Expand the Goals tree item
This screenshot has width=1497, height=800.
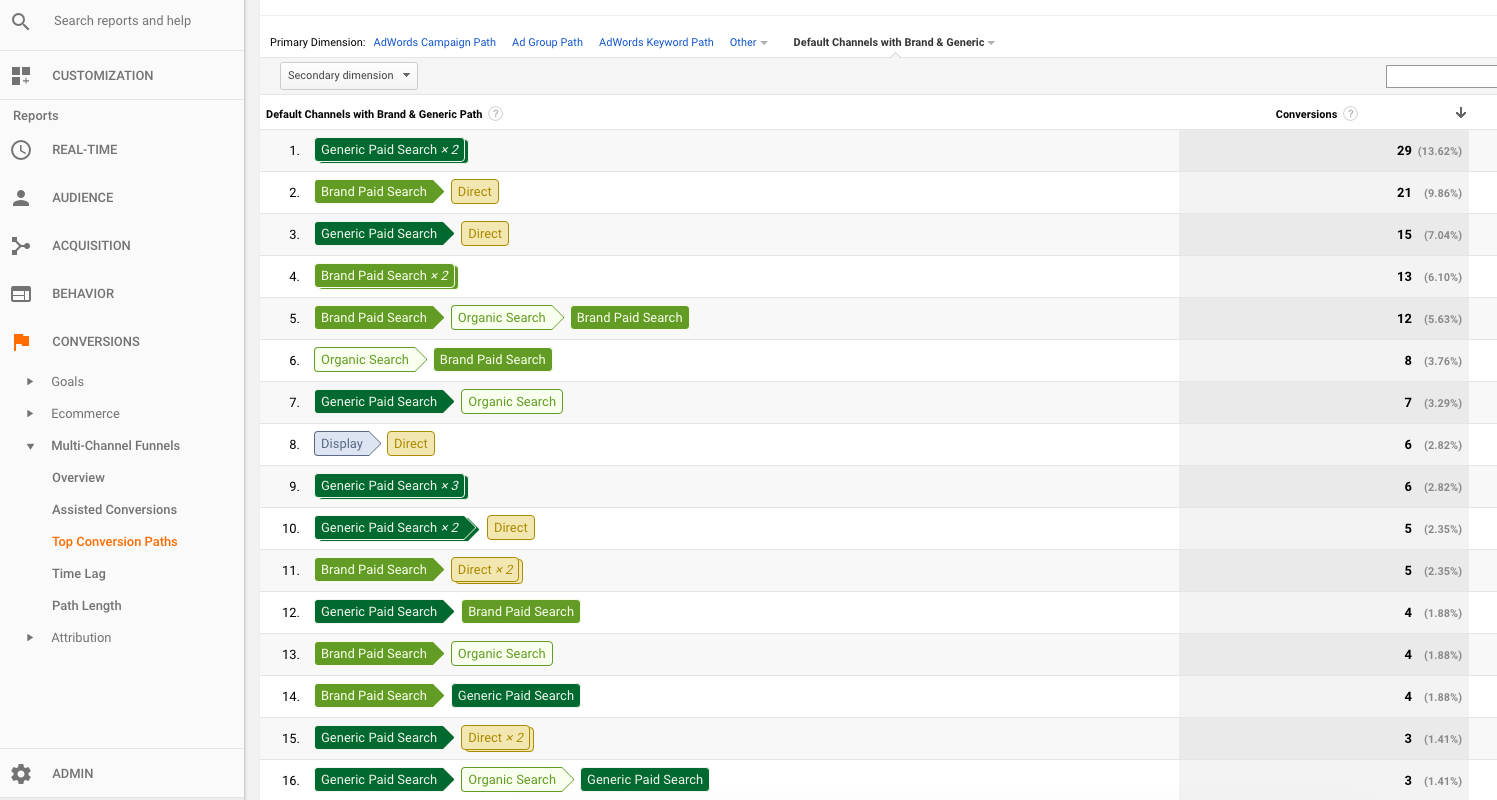pyautogui.click(x=30, y=382)
